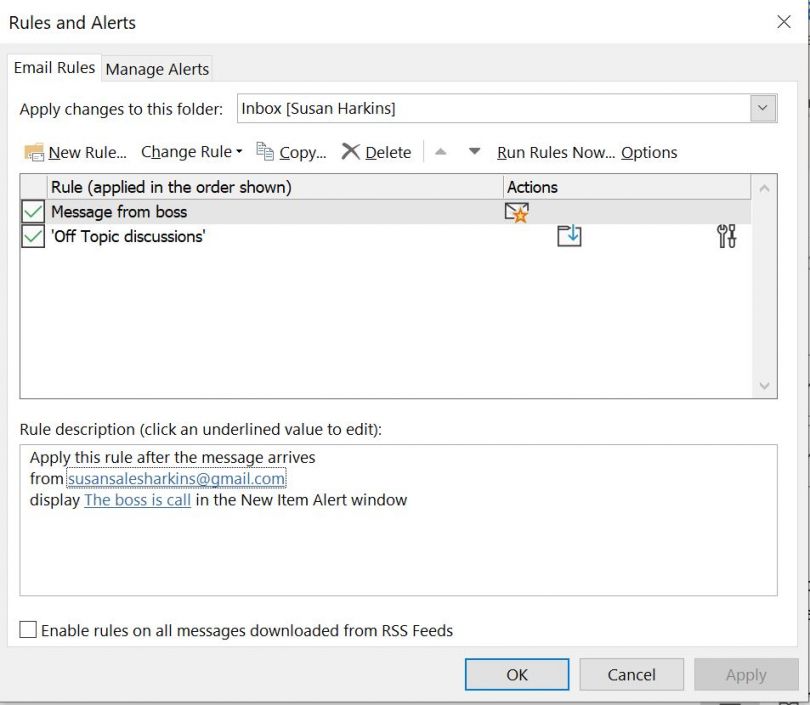Click the Delete rule icon
Image resolution: width=810 pixels, height=705 pixels.
[x=352, y=151]
